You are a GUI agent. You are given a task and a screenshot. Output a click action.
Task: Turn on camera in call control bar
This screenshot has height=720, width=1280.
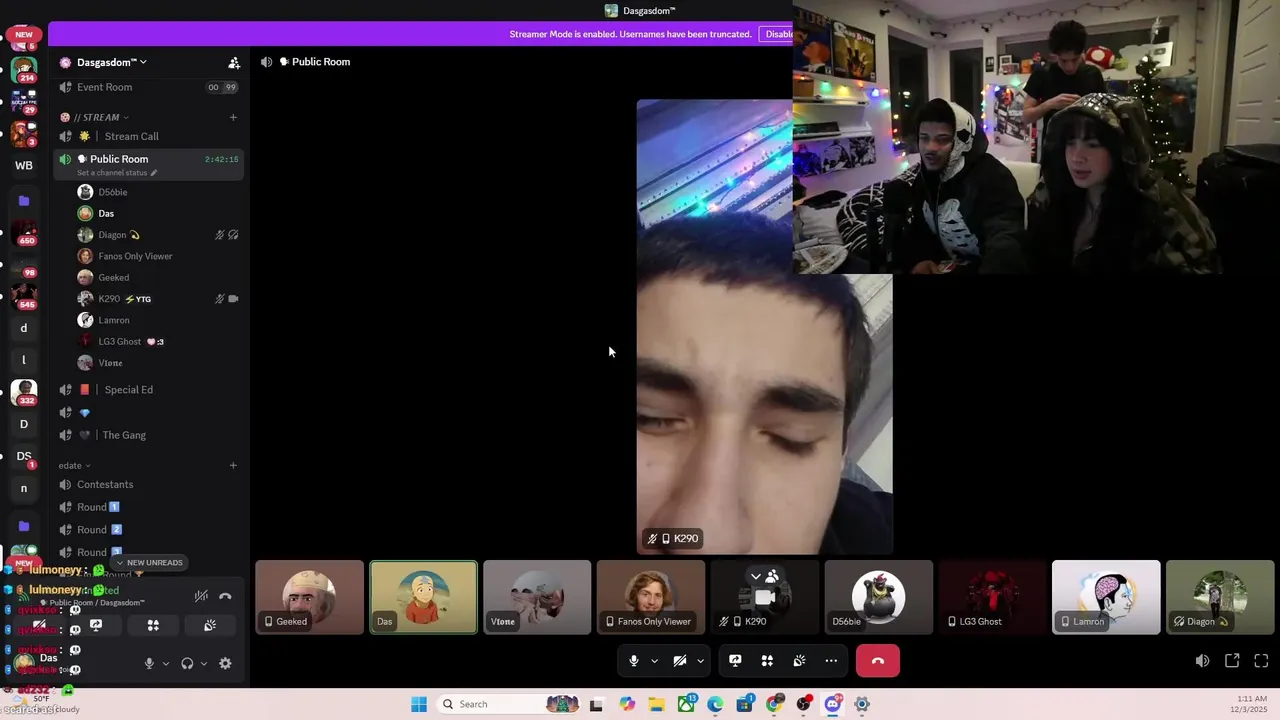679,661
